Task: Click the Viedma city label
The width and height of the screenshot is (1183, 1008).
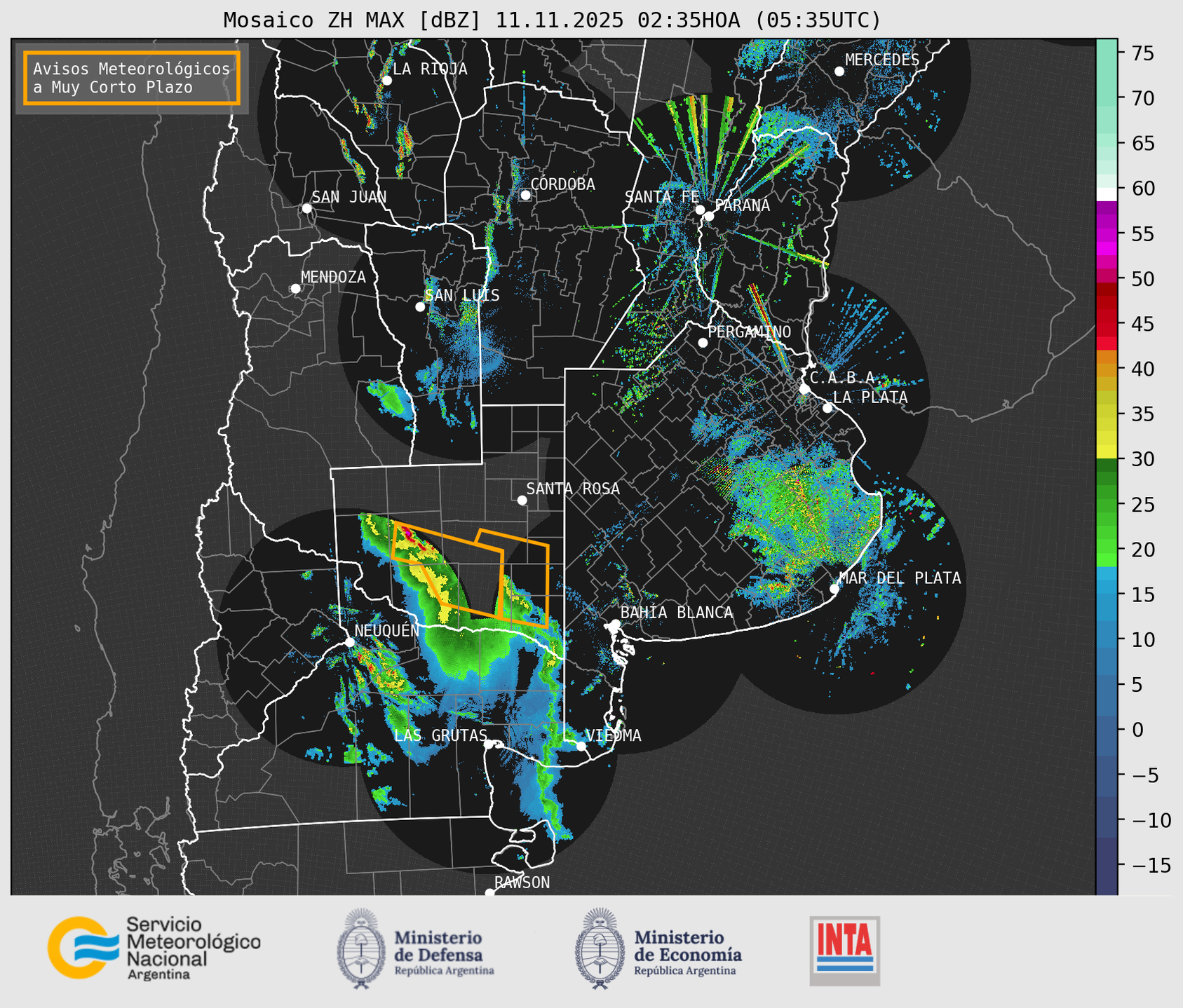Action: (614, 735)
